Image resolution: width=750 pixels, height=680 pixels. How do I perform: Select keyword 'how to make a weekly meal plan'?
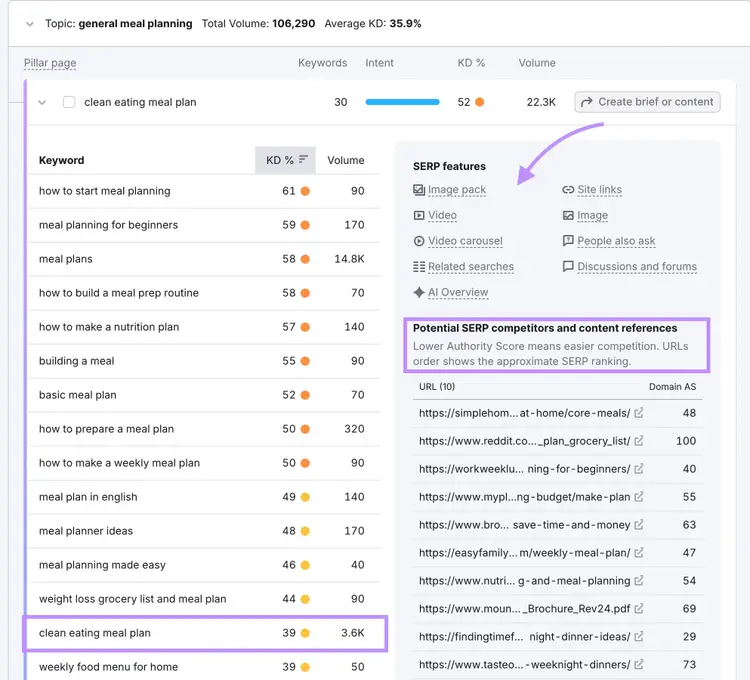point(119,462)
